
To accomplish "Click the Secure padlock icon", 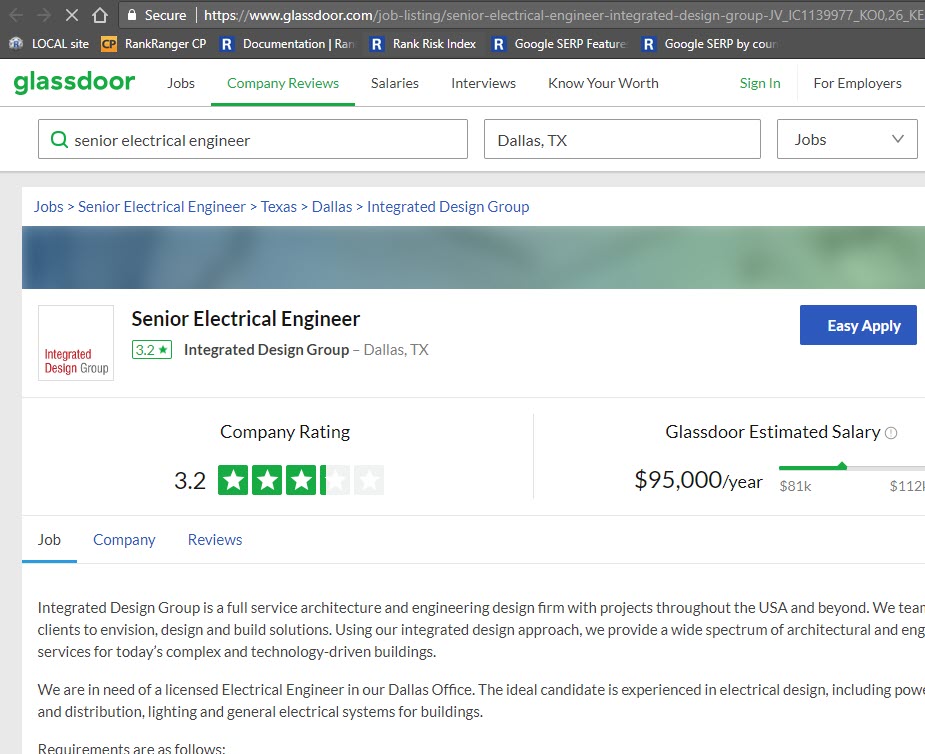I will pos(132,15).
